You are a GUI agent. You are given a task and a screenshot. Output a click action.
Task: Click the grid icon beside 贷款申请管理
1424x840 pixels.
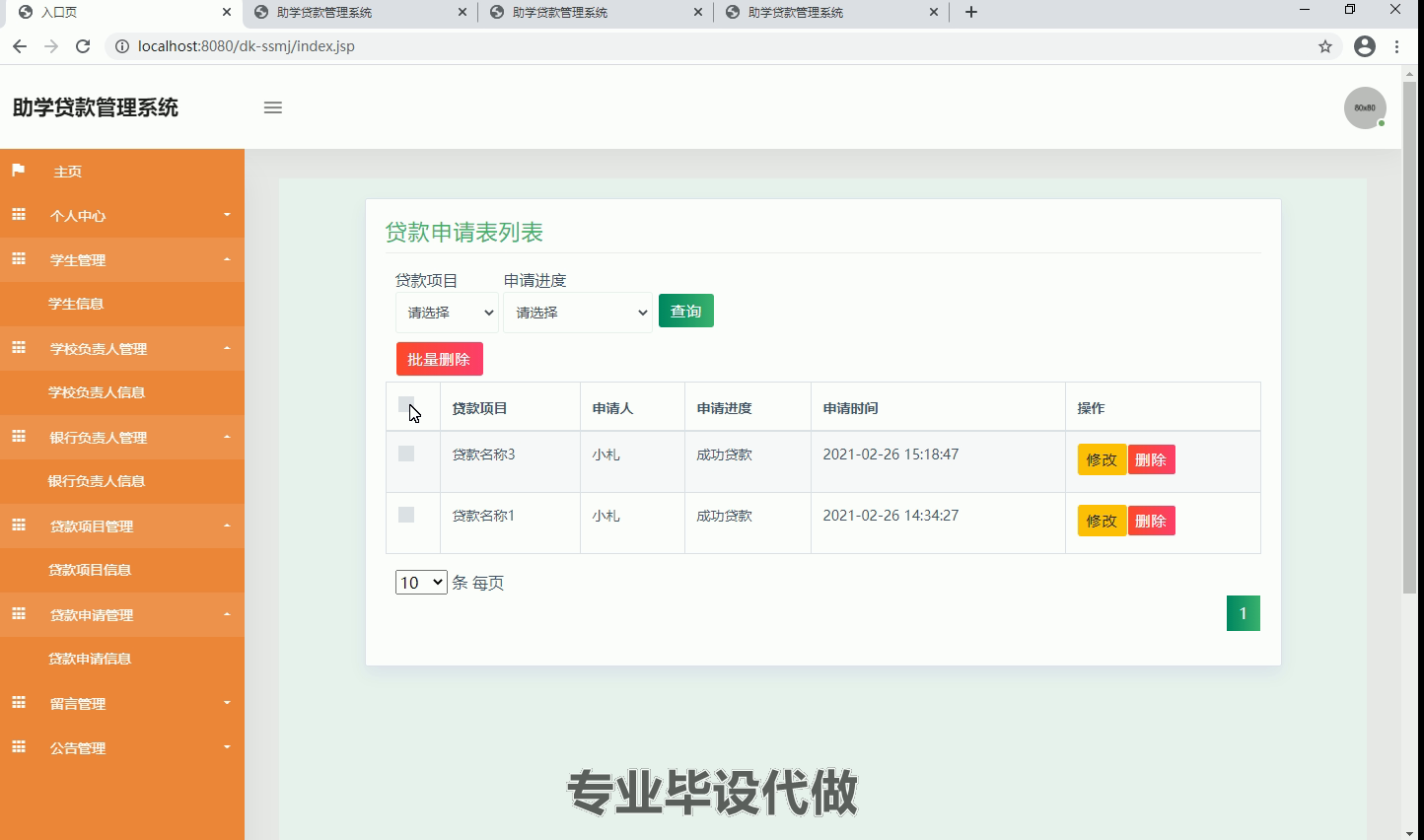pos(19,614)
